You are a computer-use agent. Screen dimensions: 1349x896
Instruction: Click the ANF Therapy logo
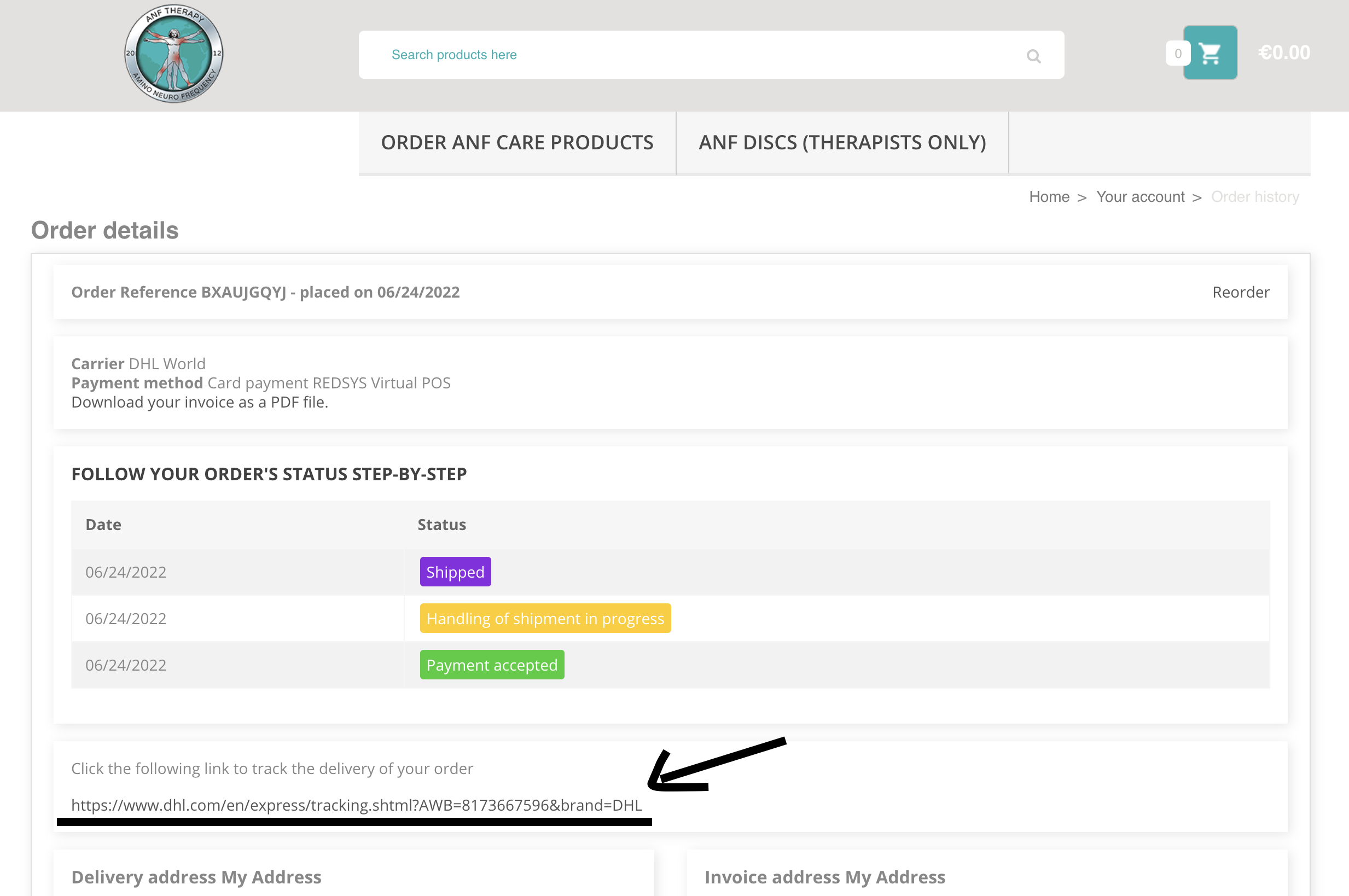click(174, 54)
